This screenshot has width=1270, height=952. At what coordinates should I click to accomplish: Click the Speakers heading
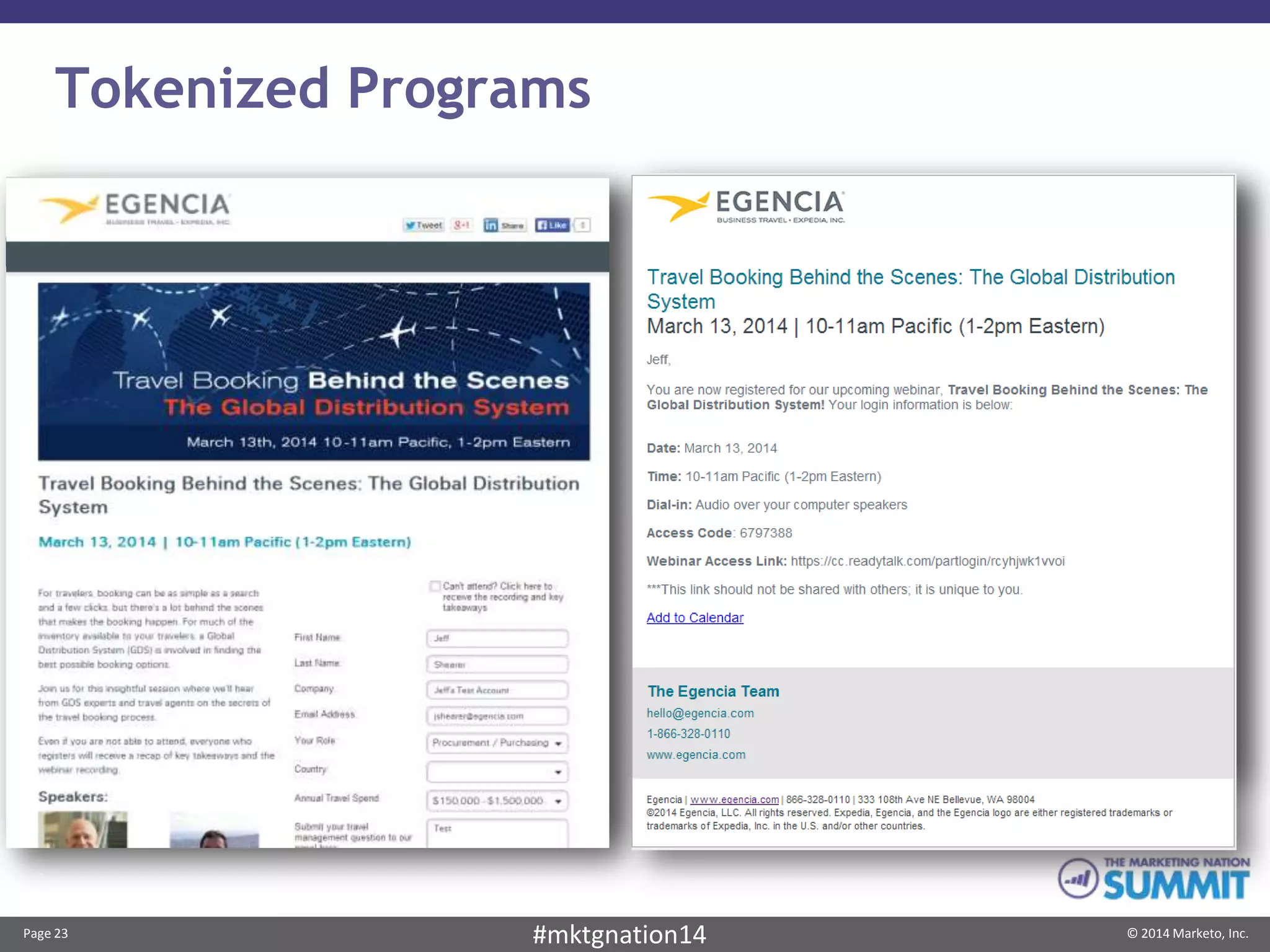[73, 796]
